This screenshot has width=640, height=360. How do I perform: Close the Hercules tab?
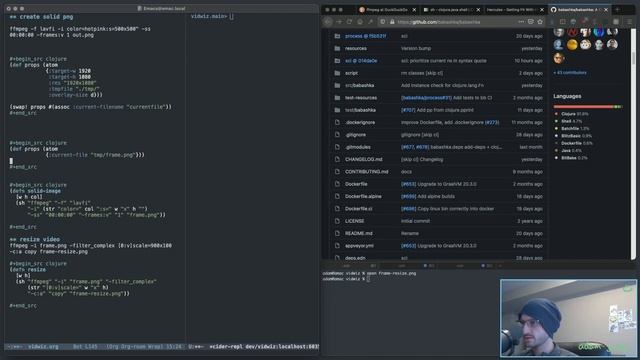(x=542, y=9)
